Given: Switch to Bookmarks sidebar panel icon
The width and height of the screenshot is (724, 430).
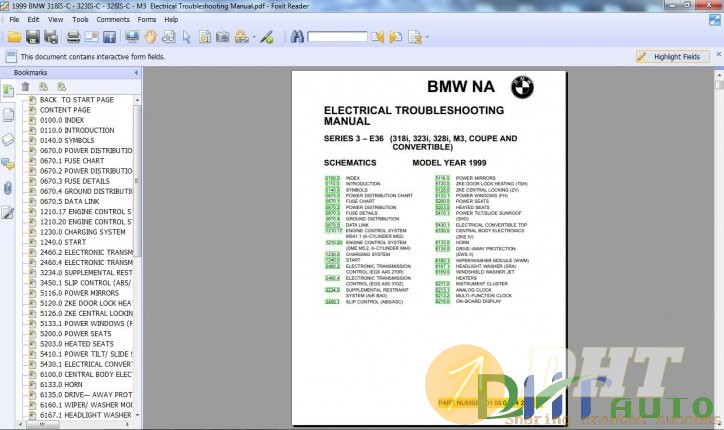Looking at the screenshot, I should click(x=8, y=91).
